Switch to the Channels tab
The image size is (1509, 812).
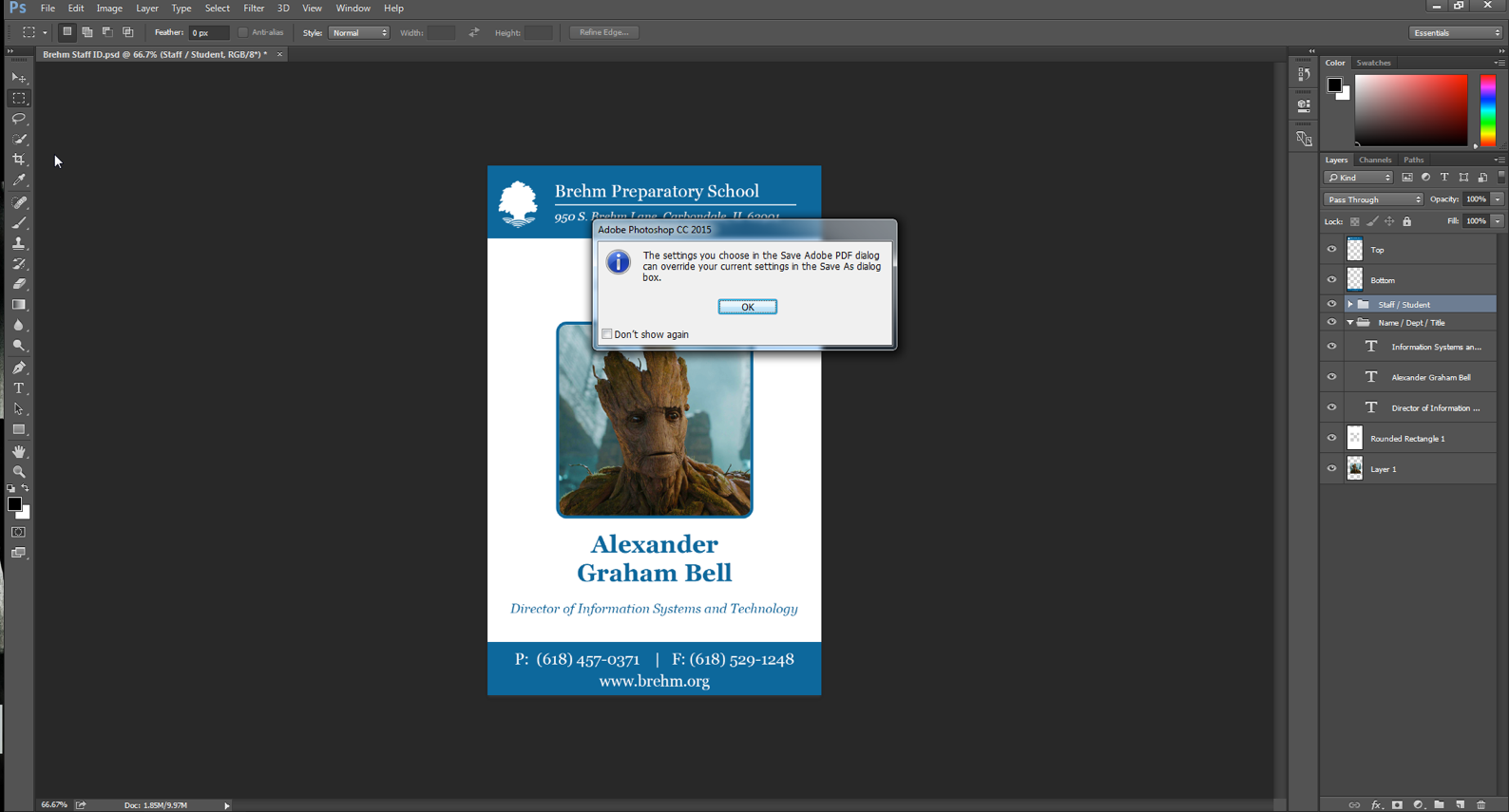[1374, 160]
